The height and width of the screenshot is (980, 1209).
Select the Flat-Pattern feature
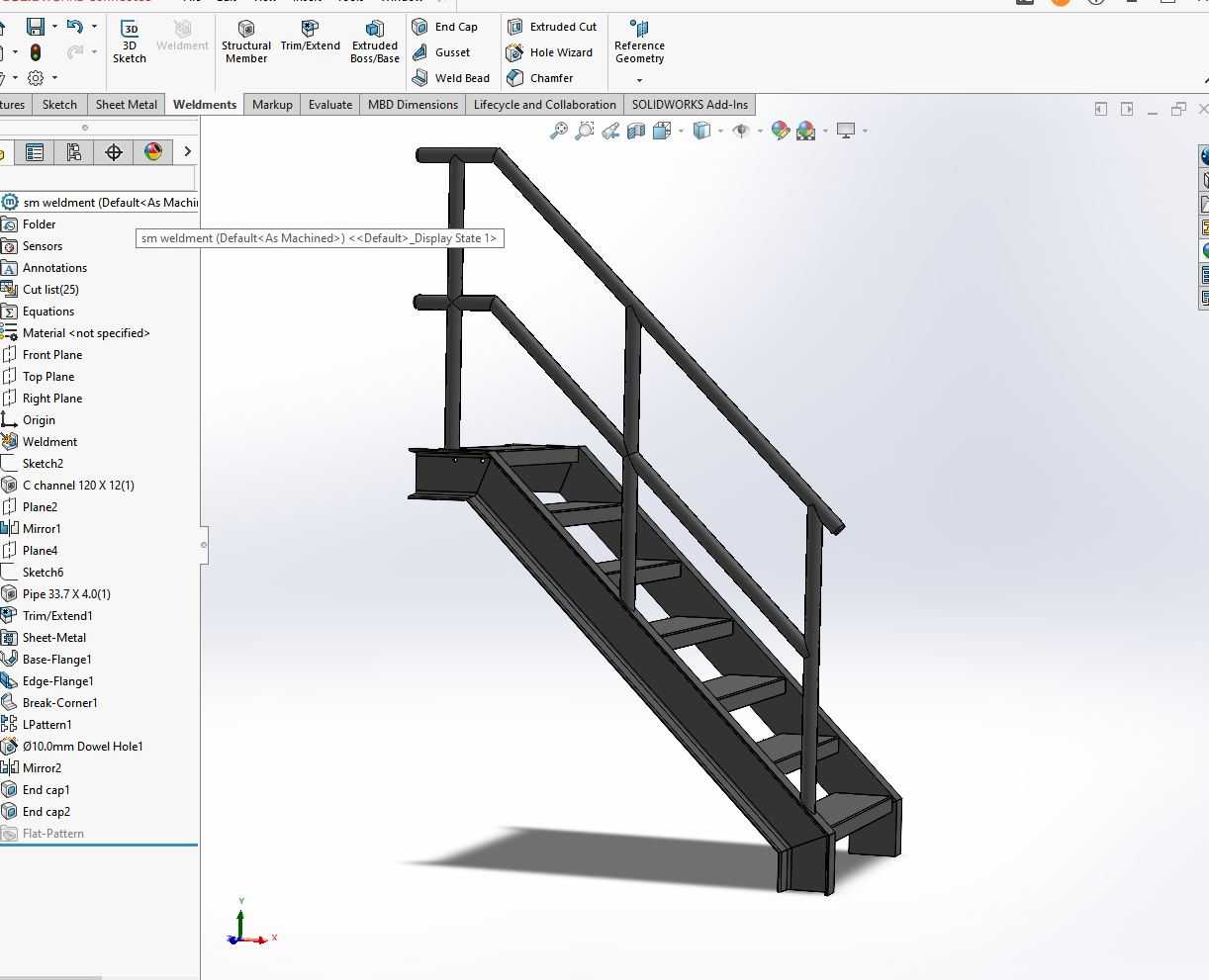tap(53, 834)
